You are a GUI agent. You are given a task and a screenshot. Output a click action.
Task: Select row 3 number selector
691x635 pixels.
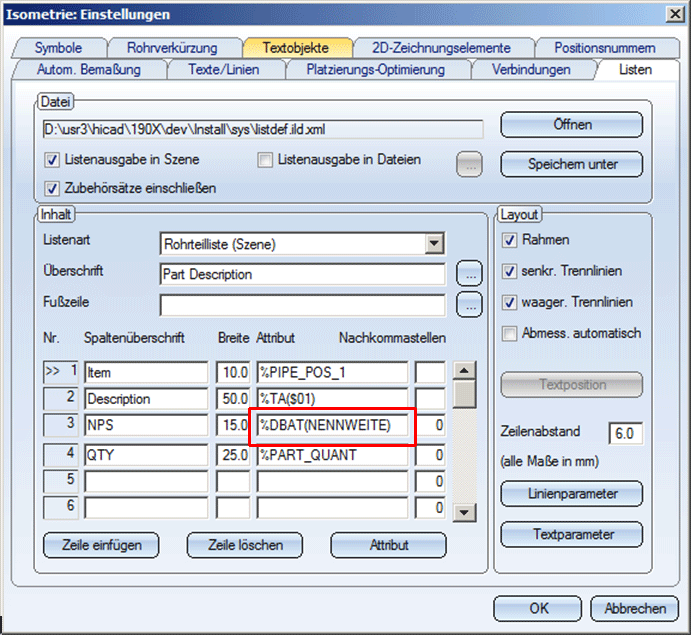[x=61, y=425]
